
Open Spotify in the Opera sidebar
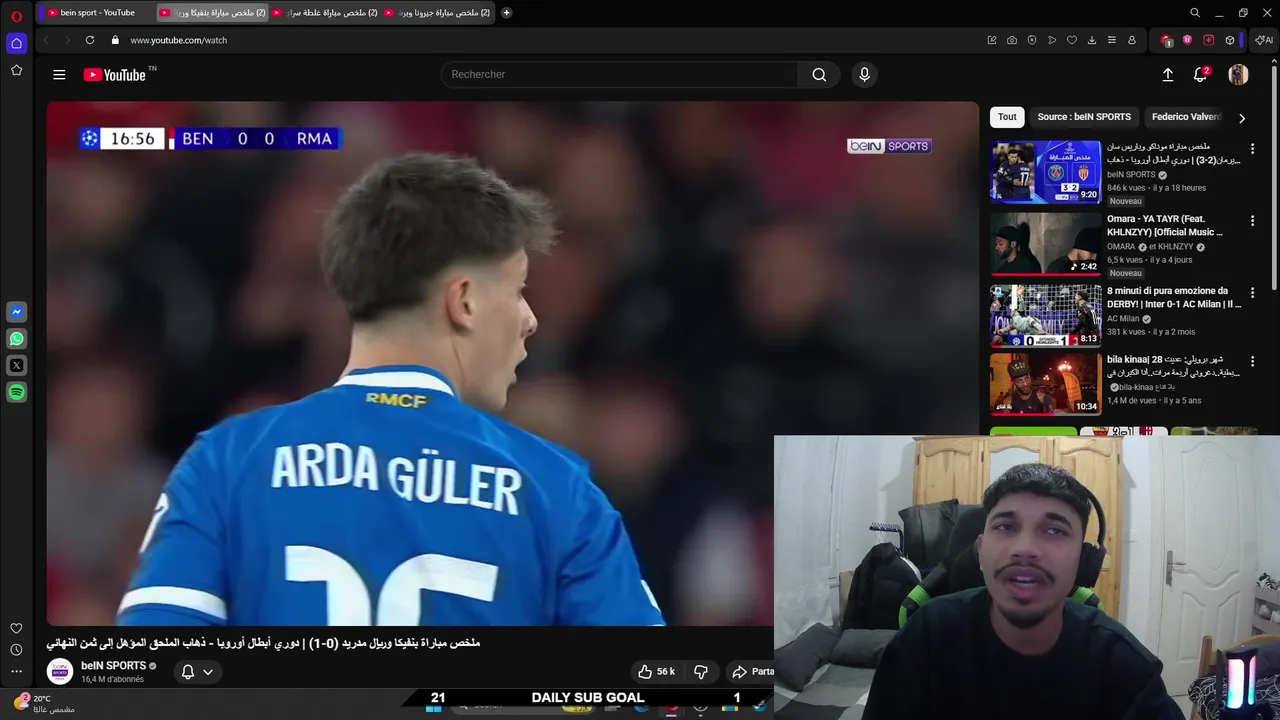coord(16,393)
